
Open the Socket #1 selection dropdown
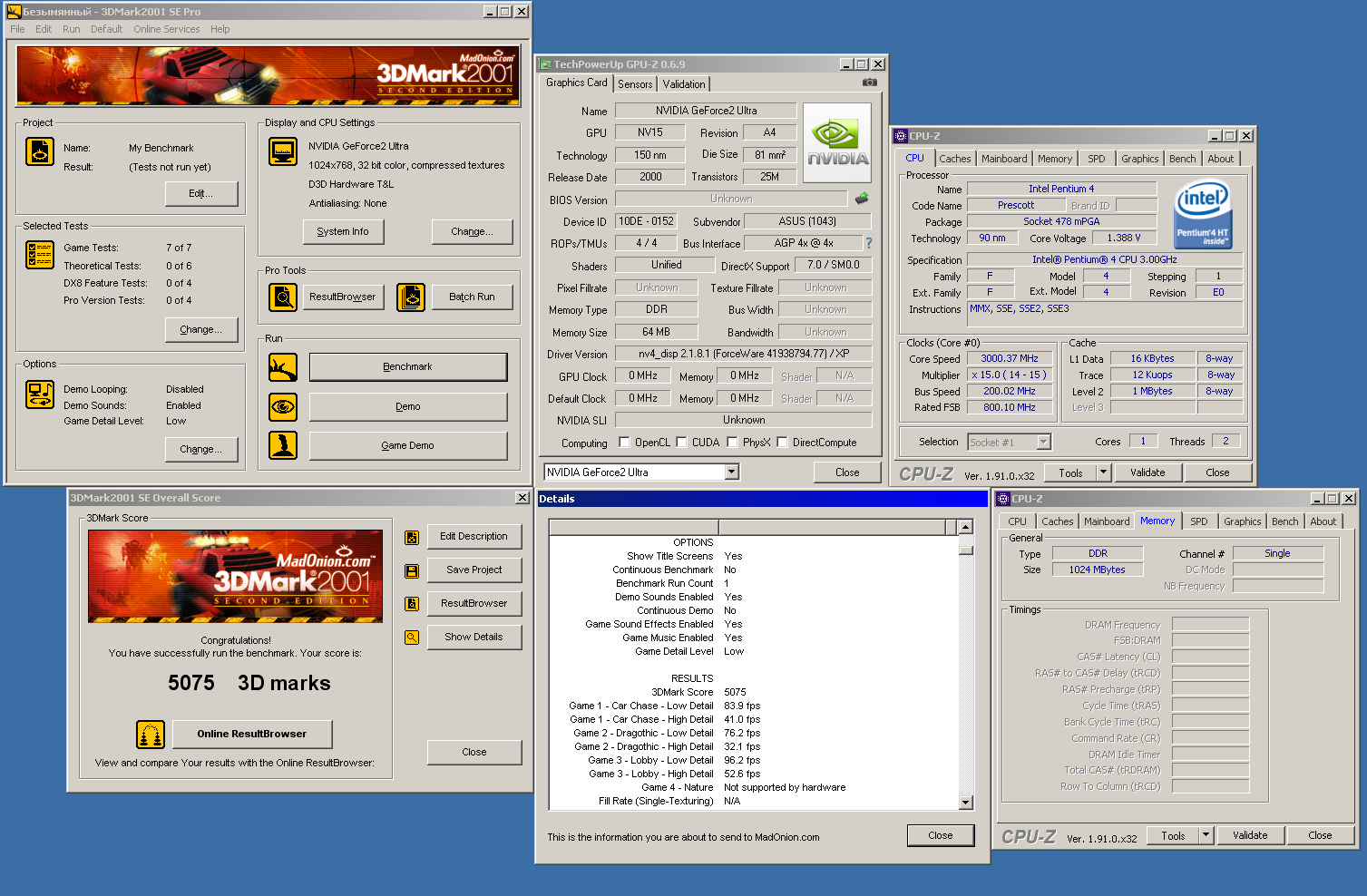(1044, 443)
